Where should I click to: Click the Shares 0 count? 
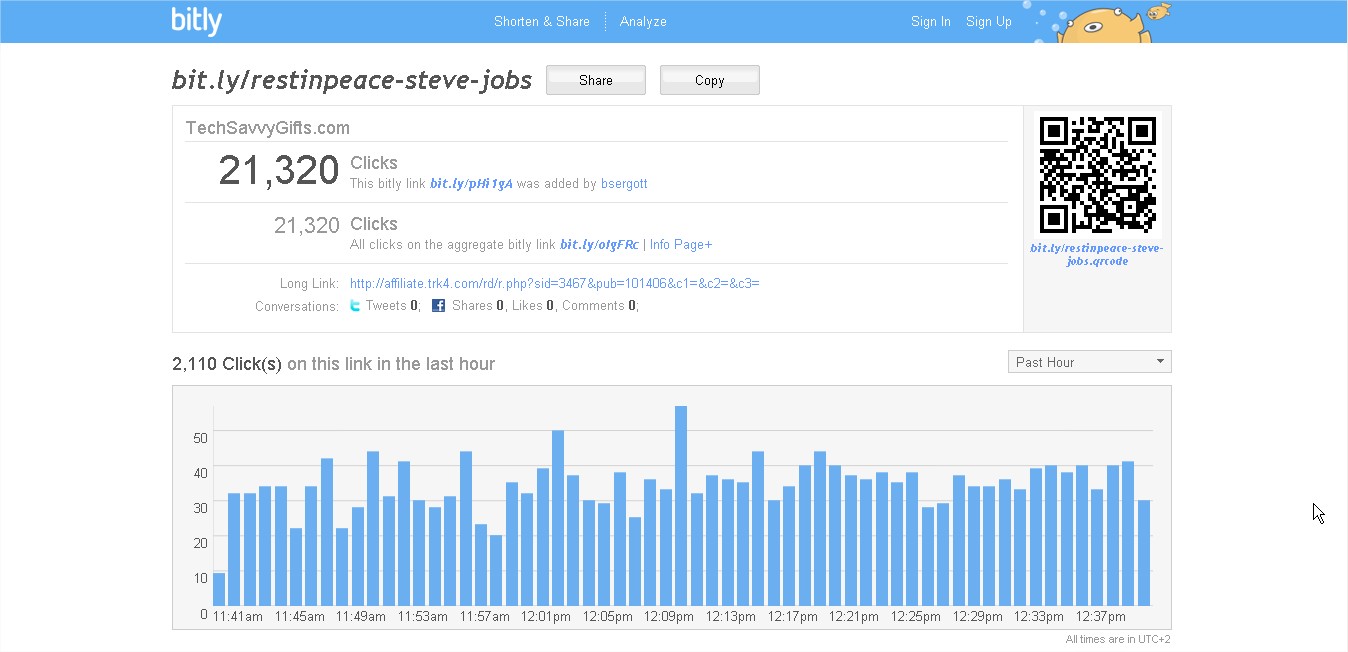pos(478,306)
